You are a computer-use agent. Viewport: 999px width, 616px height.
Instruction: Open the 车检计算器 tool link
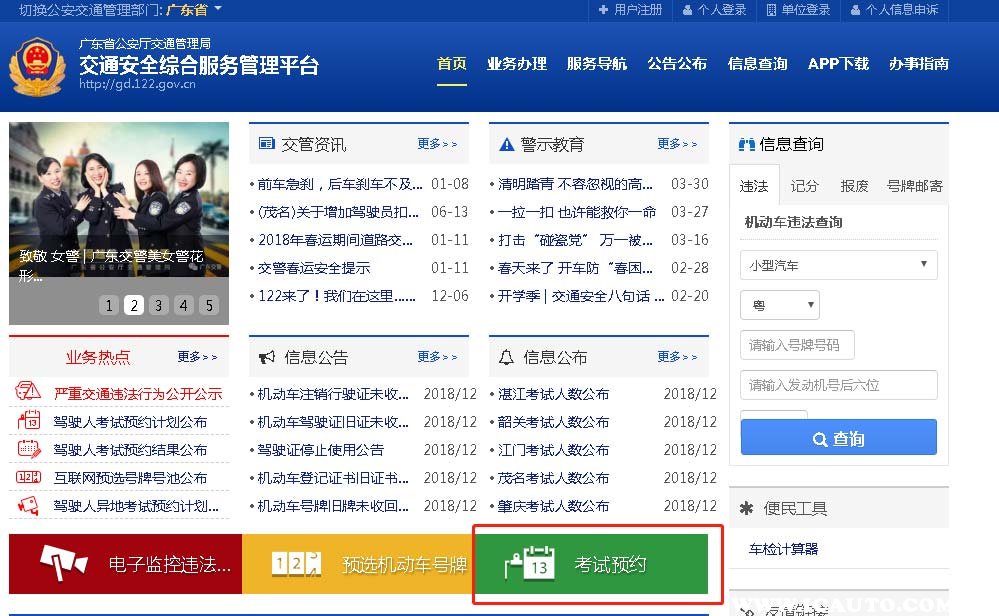tap(784, 549)
